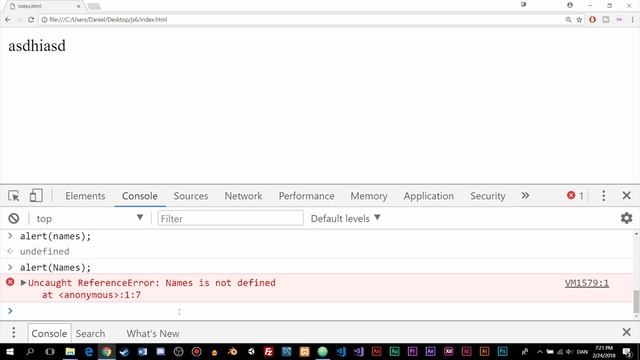640x360 pixels.
Task: Close the DevTools panel
Action: click(627, 196)
